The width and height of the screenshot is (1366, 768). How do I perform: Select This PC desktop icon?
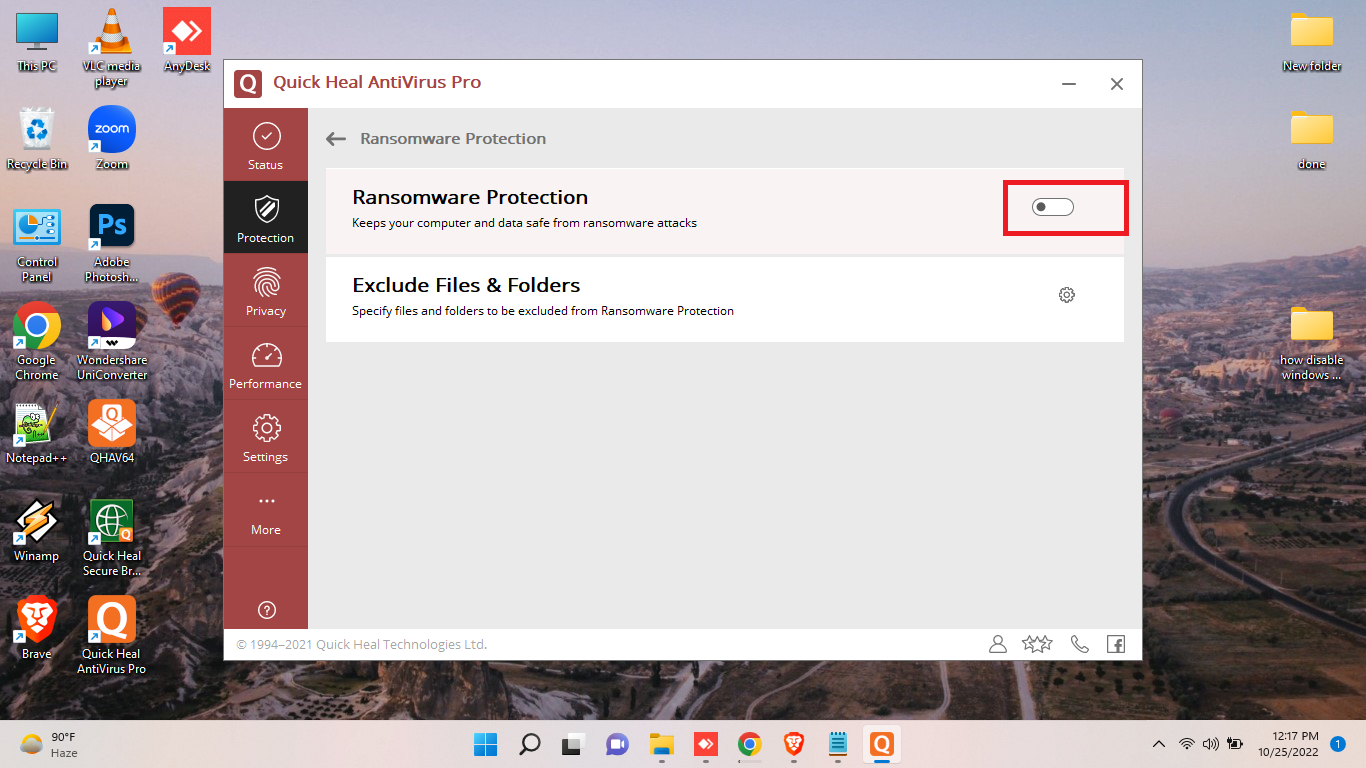[x=37, y=40]
